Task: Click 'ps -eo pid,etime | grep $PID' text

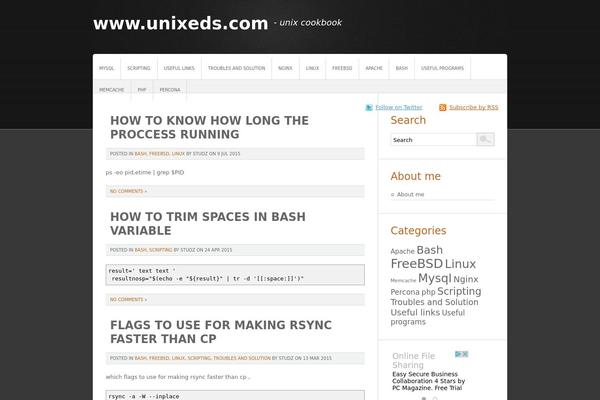Action: [x=145, y=173]
